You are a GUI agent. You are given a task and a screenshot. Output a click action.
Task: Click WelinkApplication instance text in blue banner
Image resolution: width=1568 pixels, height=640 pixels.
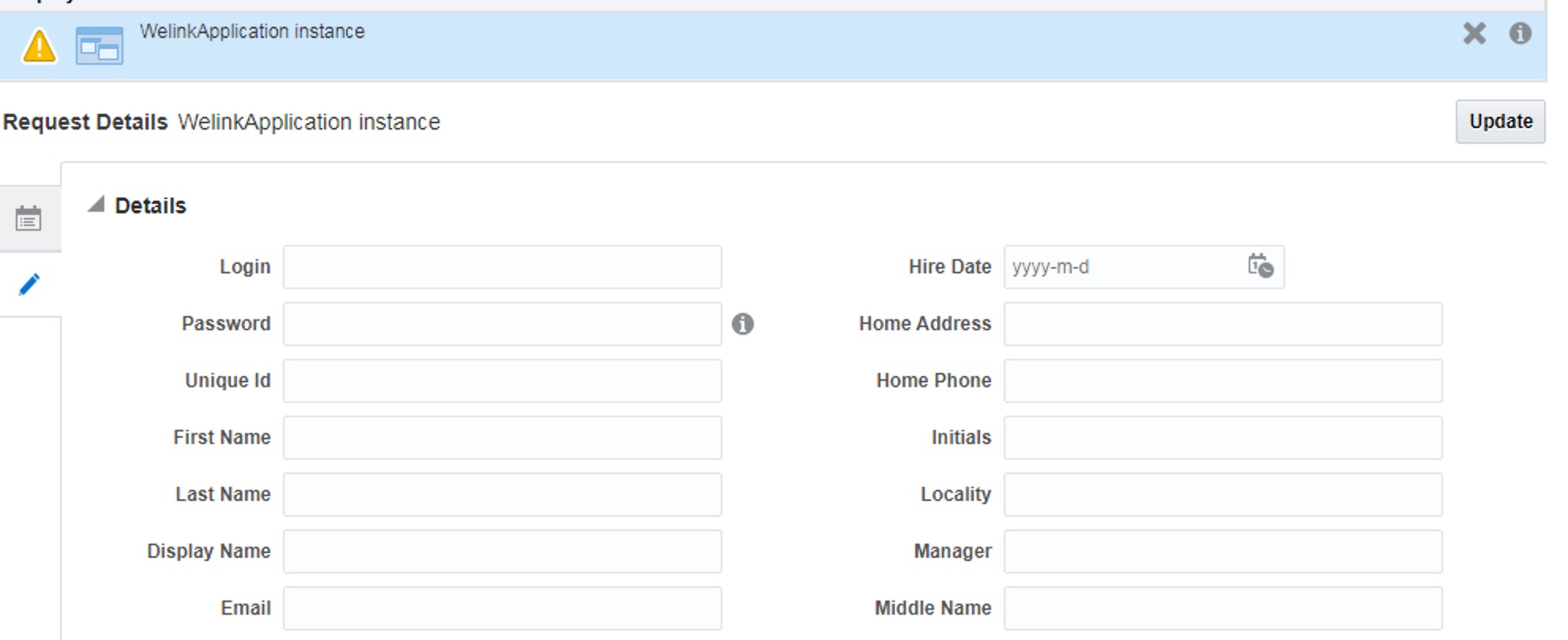252,32
